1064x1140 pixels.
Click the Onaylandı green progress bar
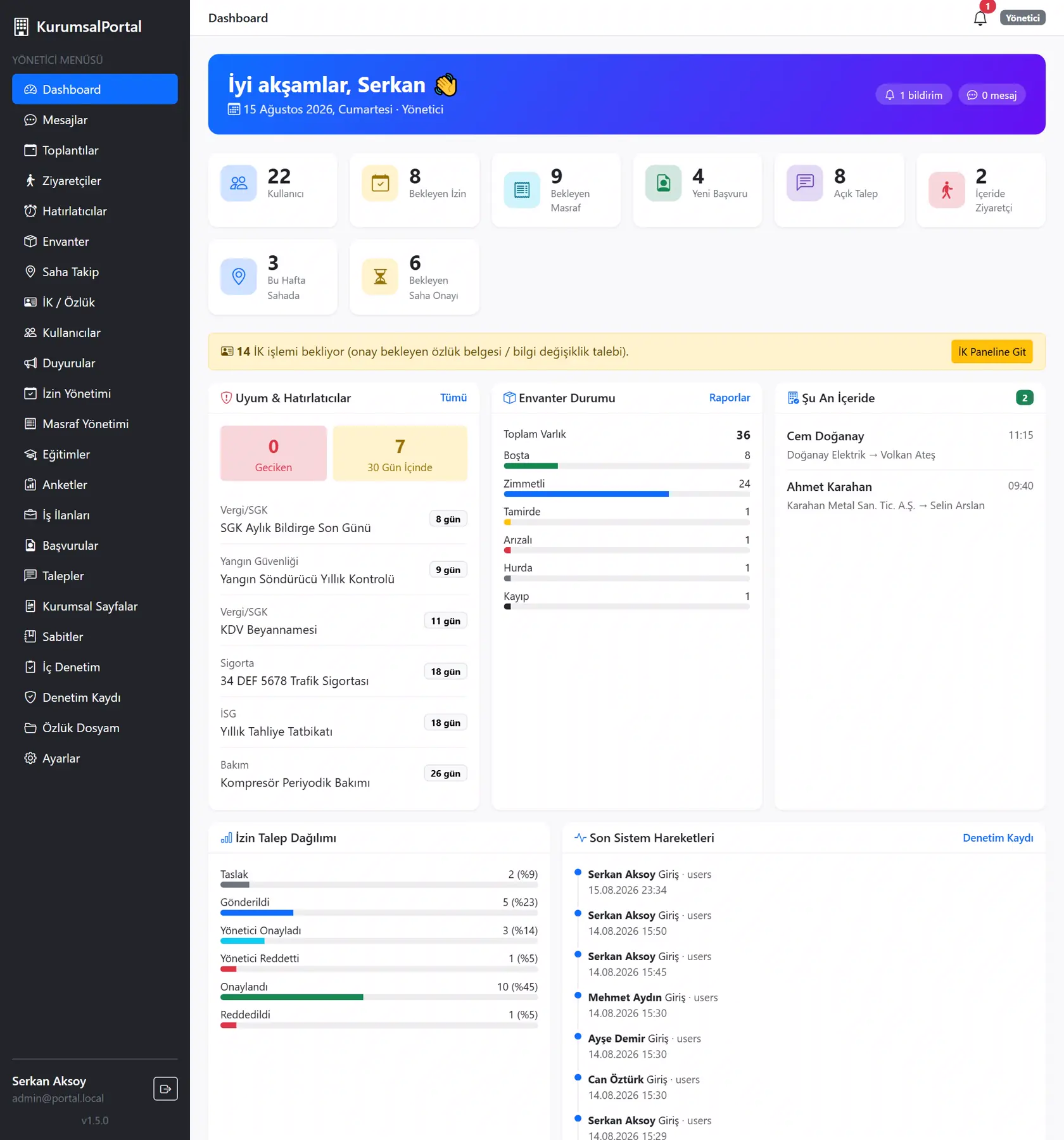tap(292, 997)
